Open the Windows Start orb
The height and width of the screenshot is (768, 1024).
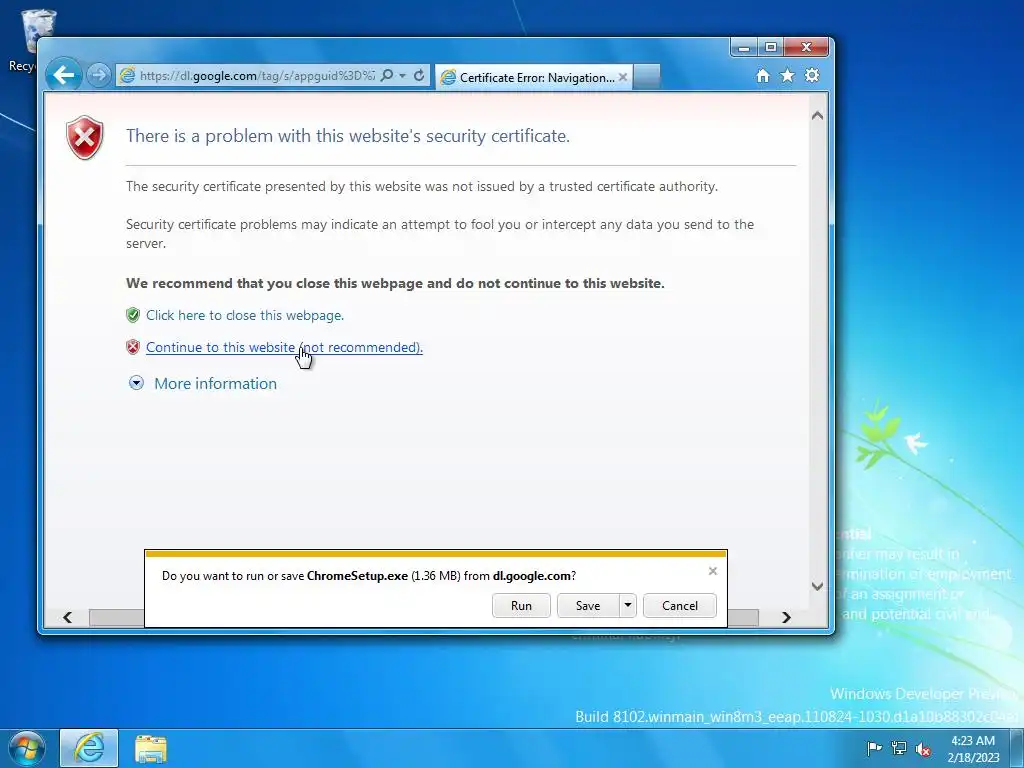point(26,748)
